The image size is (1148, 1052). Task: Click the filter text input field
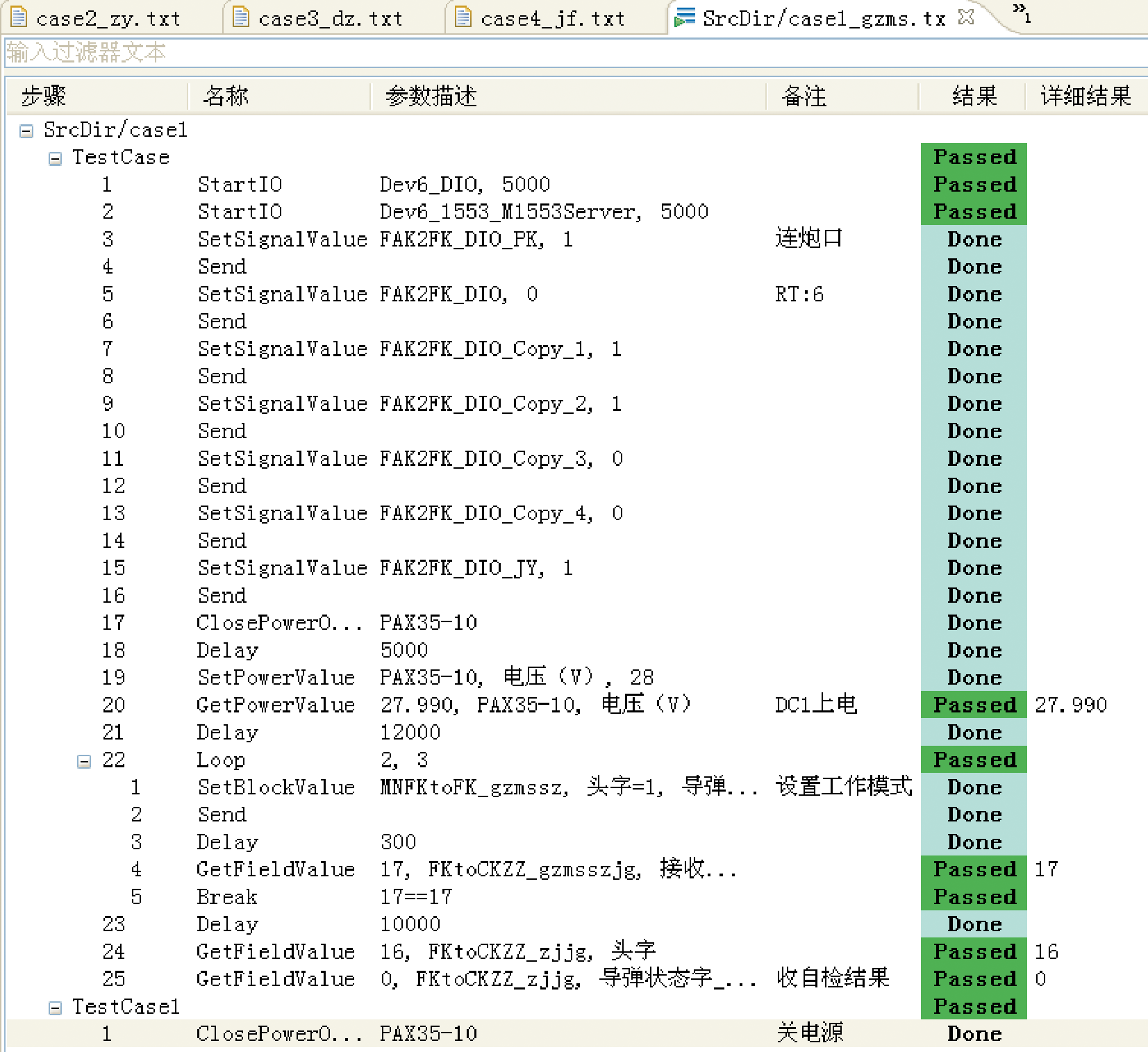tap(575, 53)
